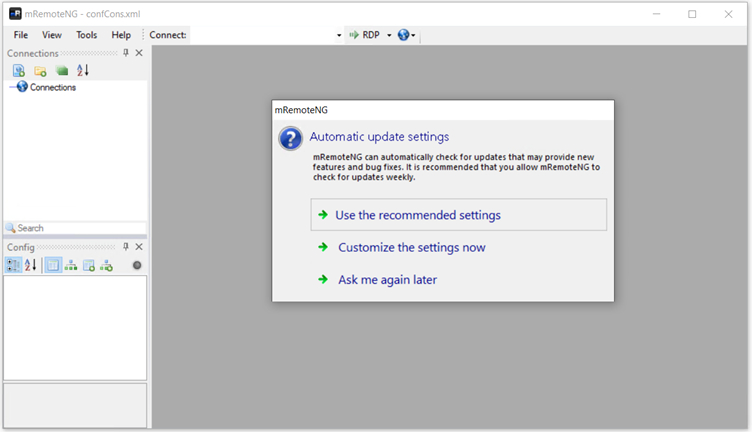Show Inheritance view in Config toolbar
Screen dimensions: 752x432
pyautogui.click(x=71, y=265)
